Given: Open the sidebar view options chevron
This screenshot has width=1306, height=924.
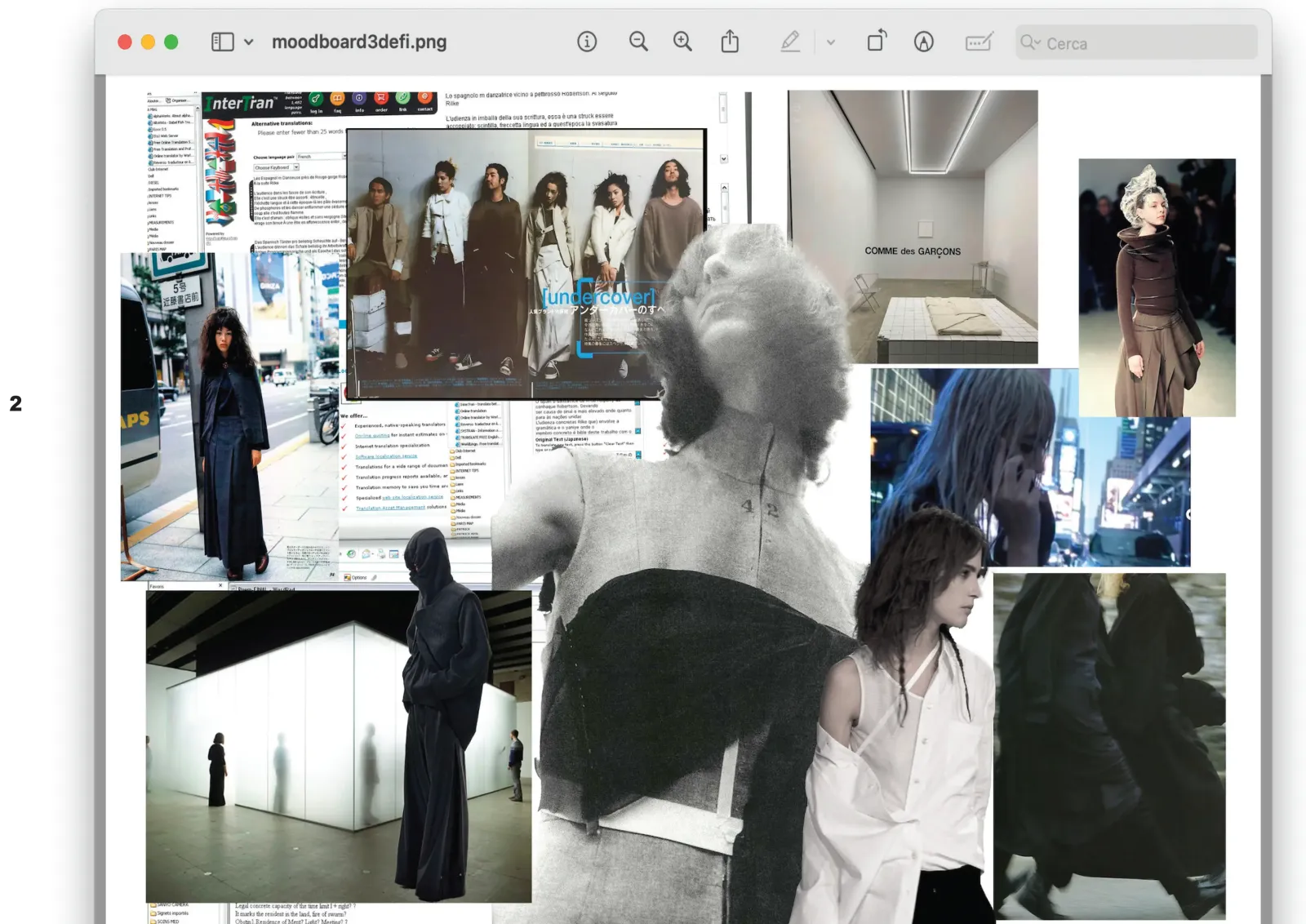Looking at the screenshot, I should 249,42.
